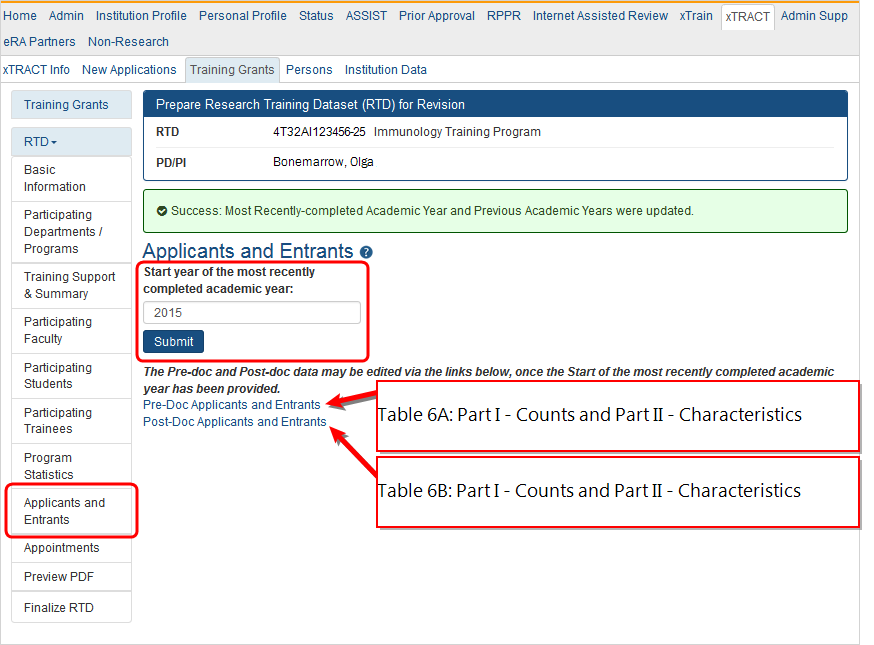Screen dimensions: 874x645
Task: Open the ASSIST menu item
Action: pos(366,16)
